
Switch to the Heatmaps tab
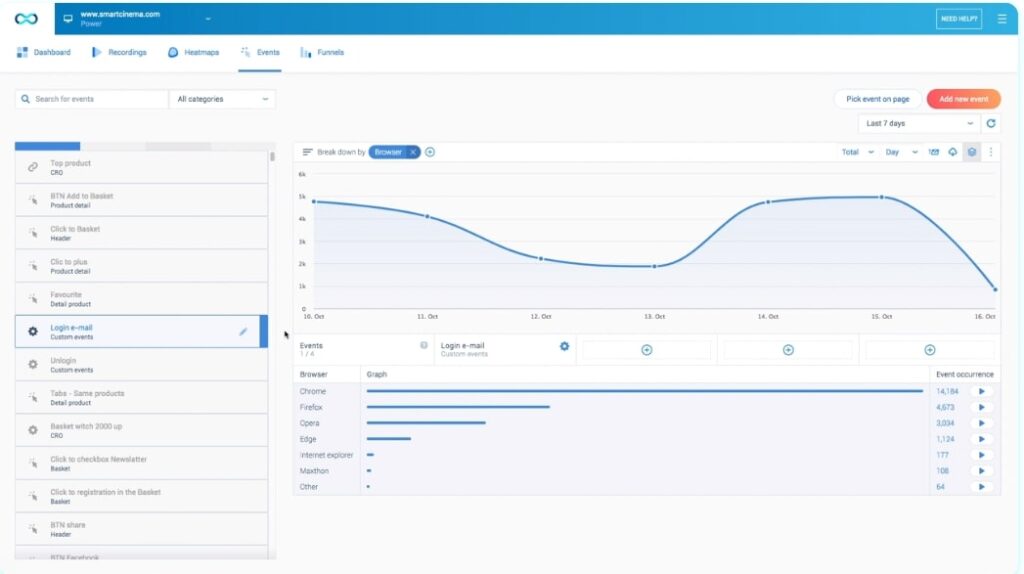click(193, 52)
